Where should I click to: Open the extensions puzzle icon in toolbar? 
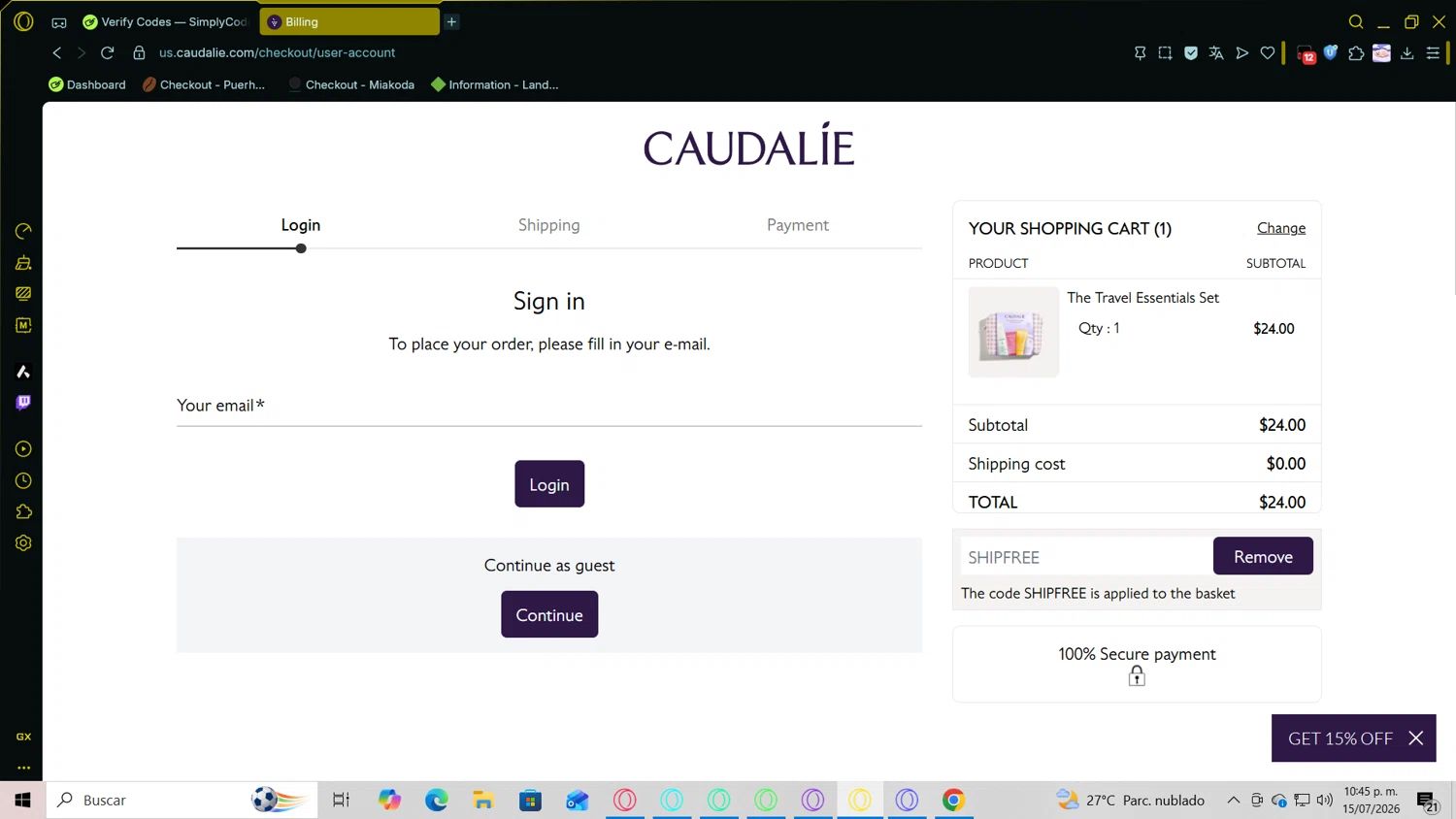click(1356, 52)
